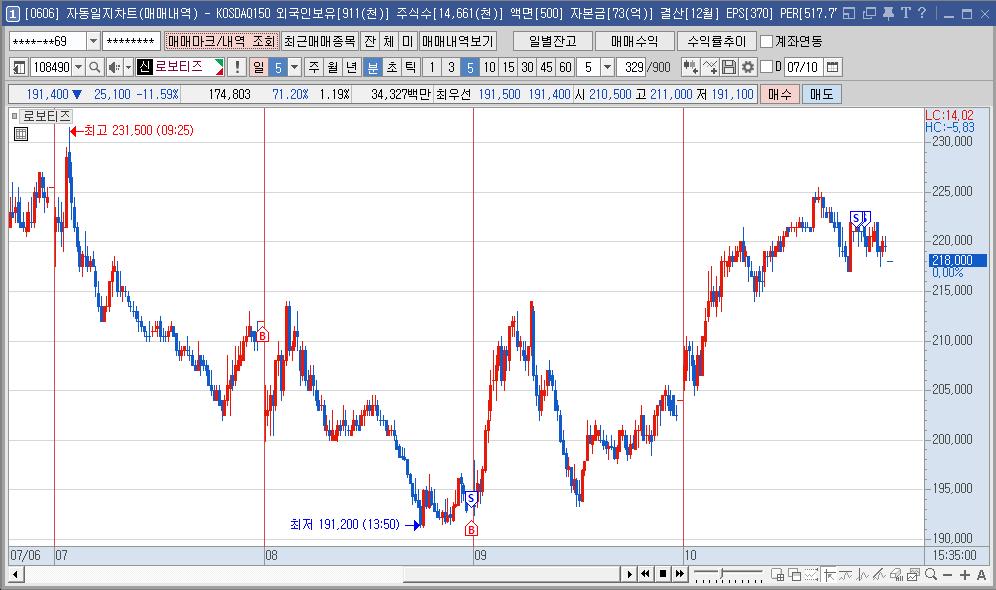Viewport: 996px width, 590px height.
Task: Open the calendar date picker icon
Action: pos(833,67)
